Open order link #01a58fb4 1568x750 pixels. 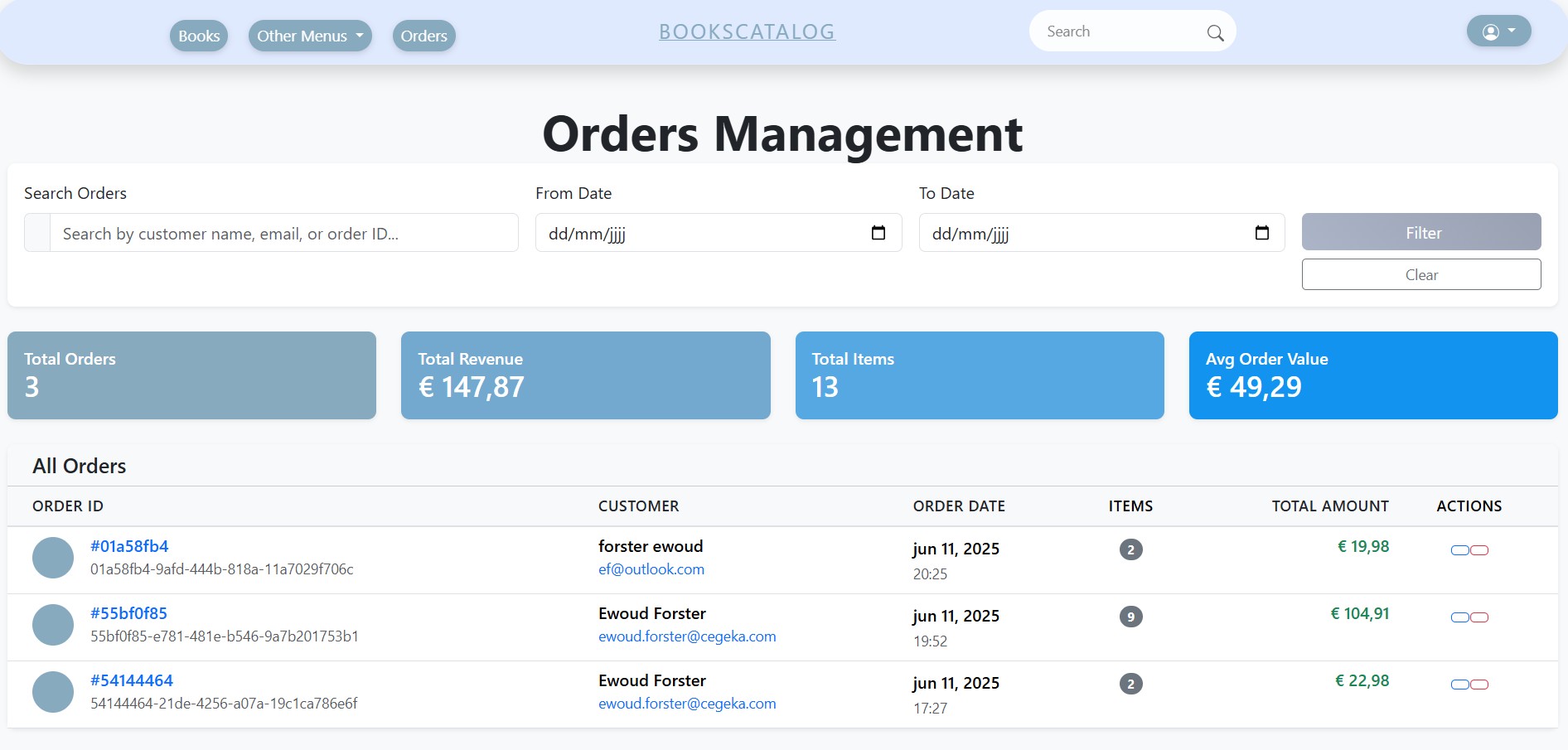[129, 546]
